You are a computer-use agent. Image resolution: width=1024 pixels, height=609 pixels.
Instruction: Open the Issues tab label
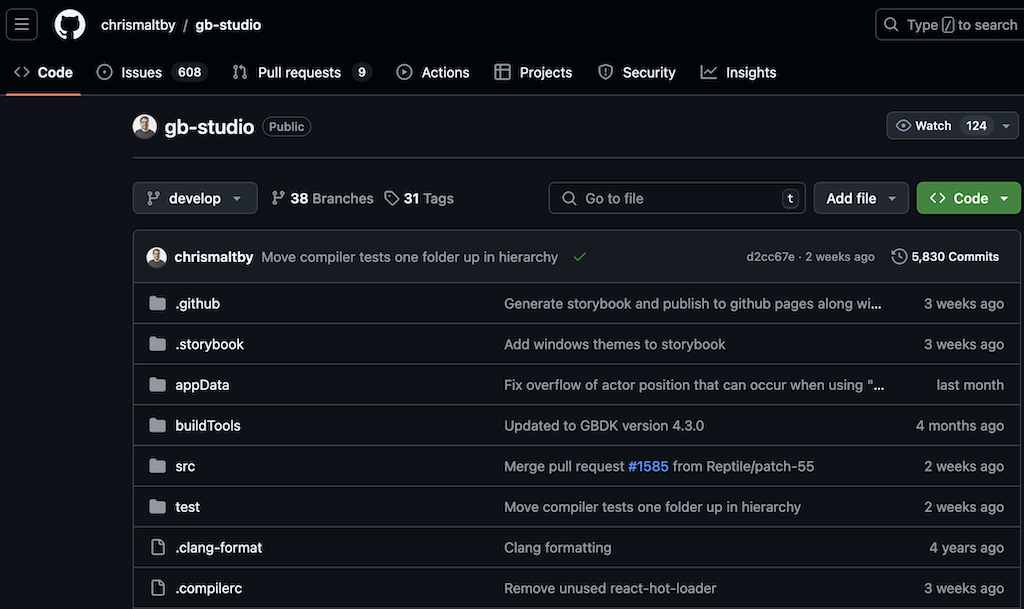[141, 72]
